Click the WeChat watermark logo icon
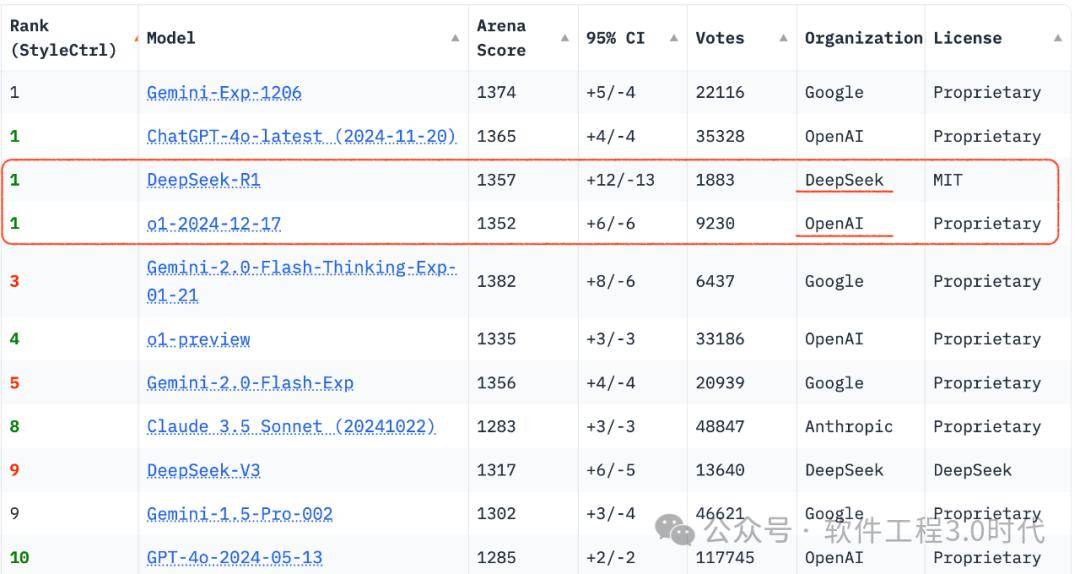1080x574 pixels. 674,529
